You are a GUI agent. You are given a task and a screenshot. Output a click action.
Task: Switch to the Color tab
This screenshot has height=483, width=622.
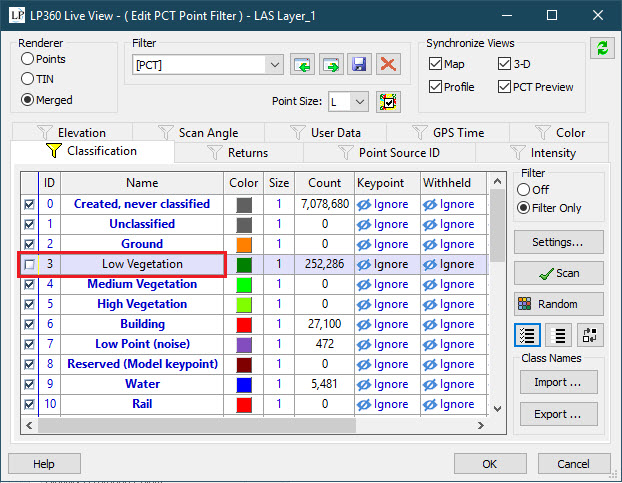coord(559,132)
